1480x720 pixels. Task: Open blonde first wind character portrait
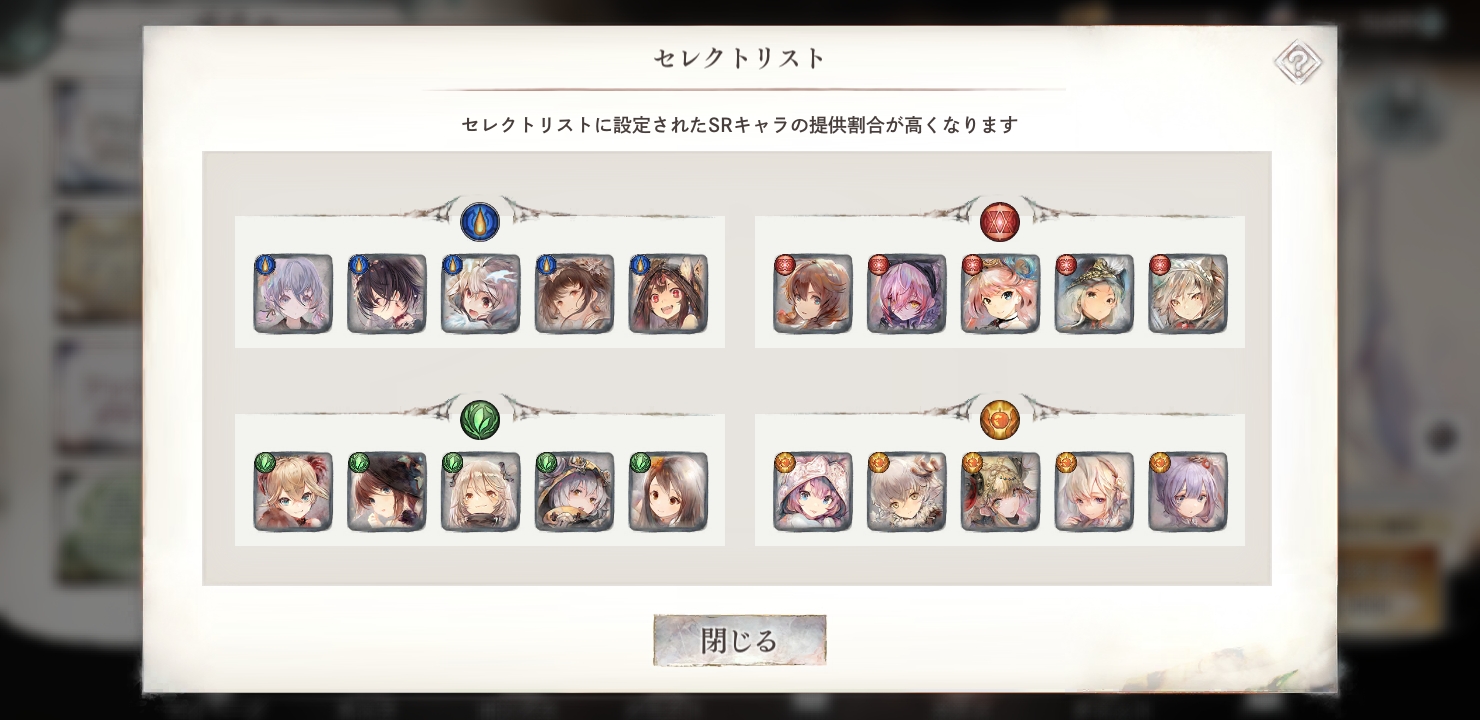click(293, 492)
